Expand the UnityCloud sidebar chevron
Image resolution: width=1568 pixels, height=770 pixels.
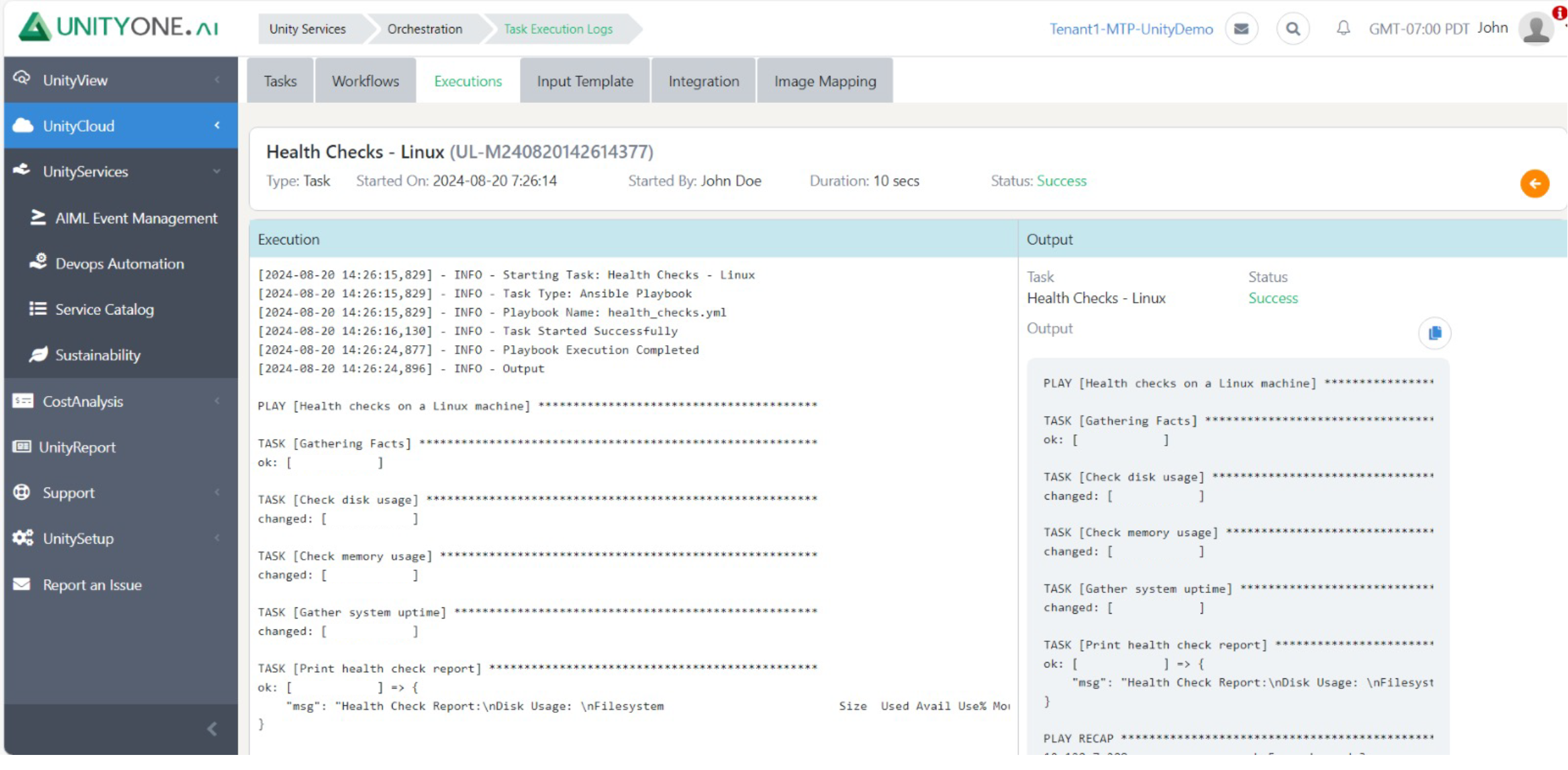point(218,126)
